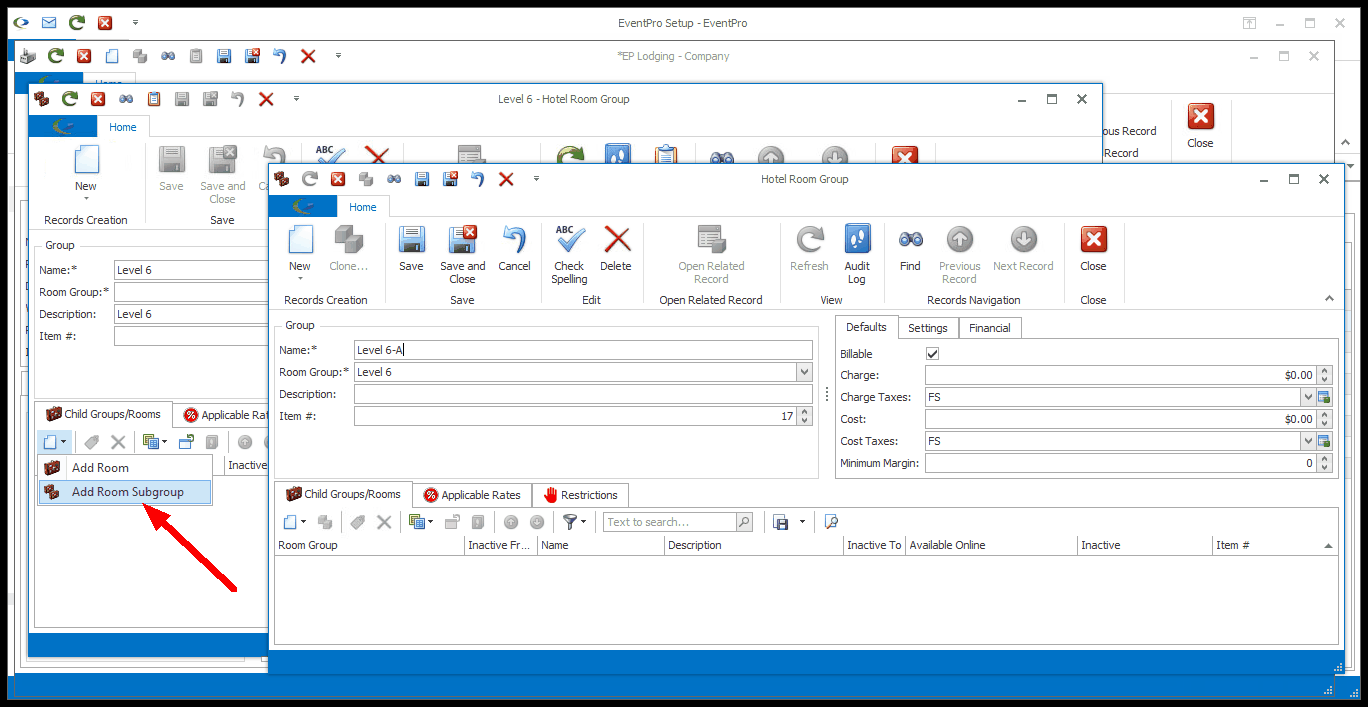Click green refresh icon in Level 6 window title bar

pos(70,99)
